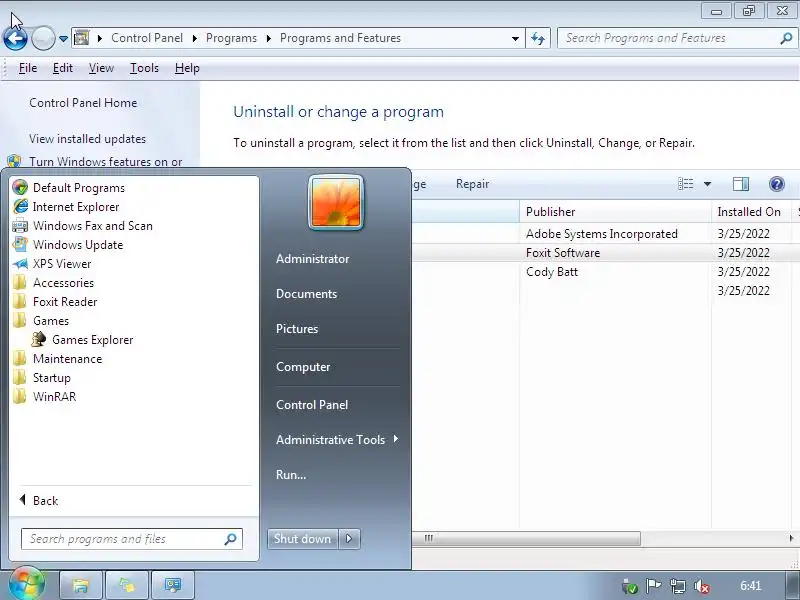
Task: Click the network tray icon
Action: tap(678, 586)
